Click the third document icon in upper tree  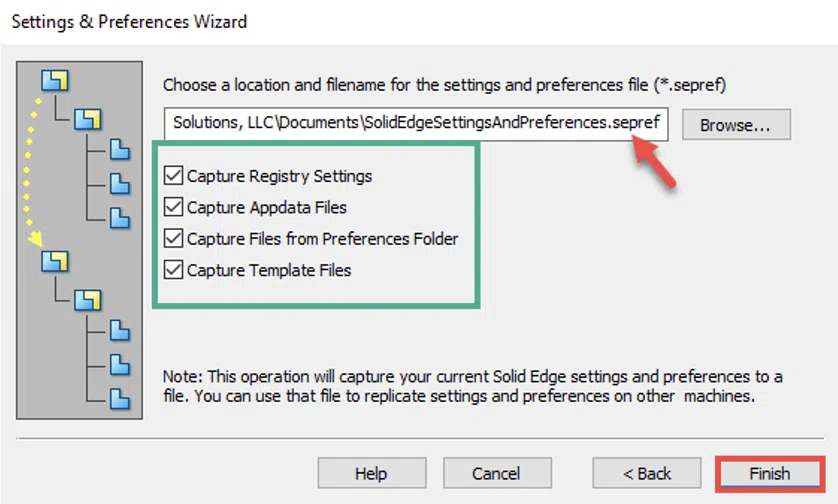pos(120,218)
